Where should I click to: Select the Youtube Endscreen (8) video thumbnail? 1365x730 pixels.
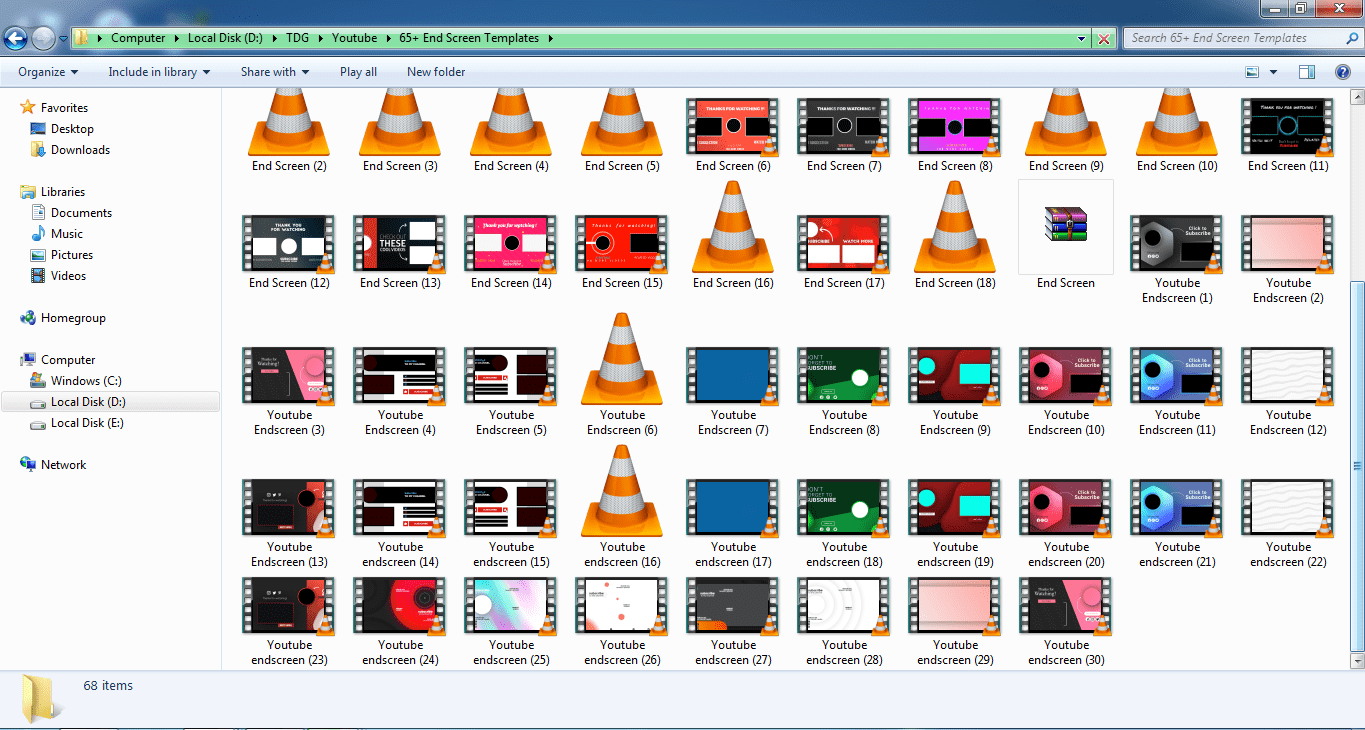point(843,375)
